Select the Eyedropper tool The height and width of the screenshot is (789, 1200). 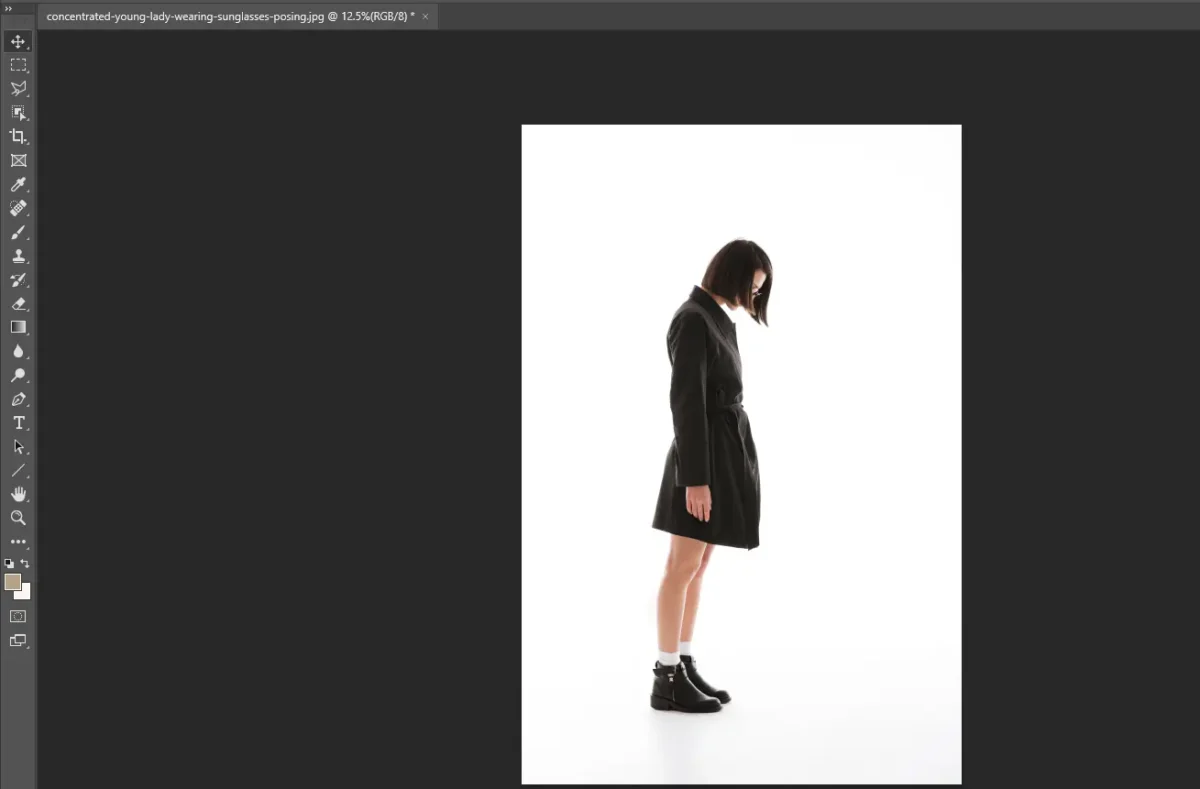(18, 185)
